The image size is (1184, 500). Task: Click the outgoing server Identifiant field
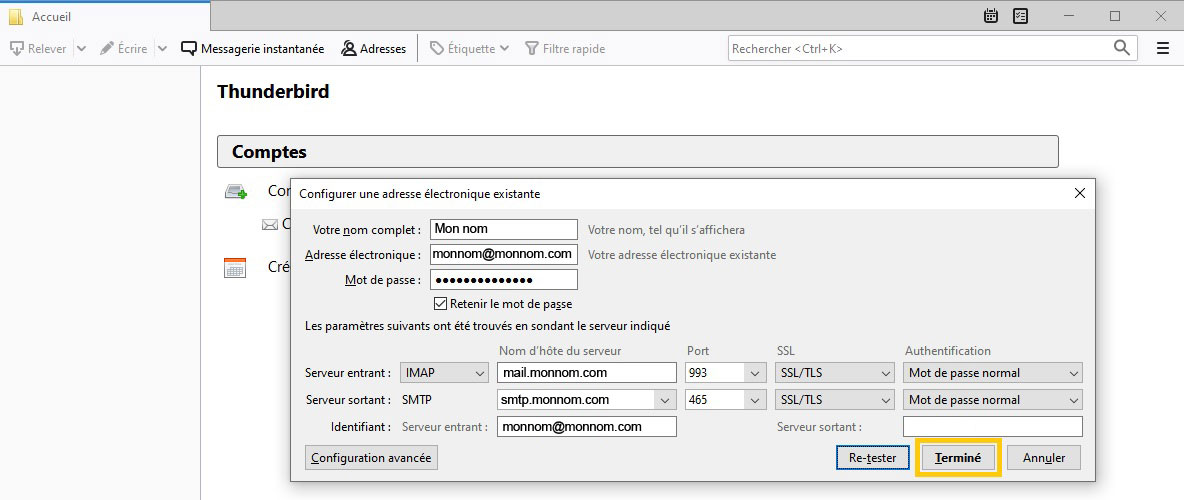(993, 427)
